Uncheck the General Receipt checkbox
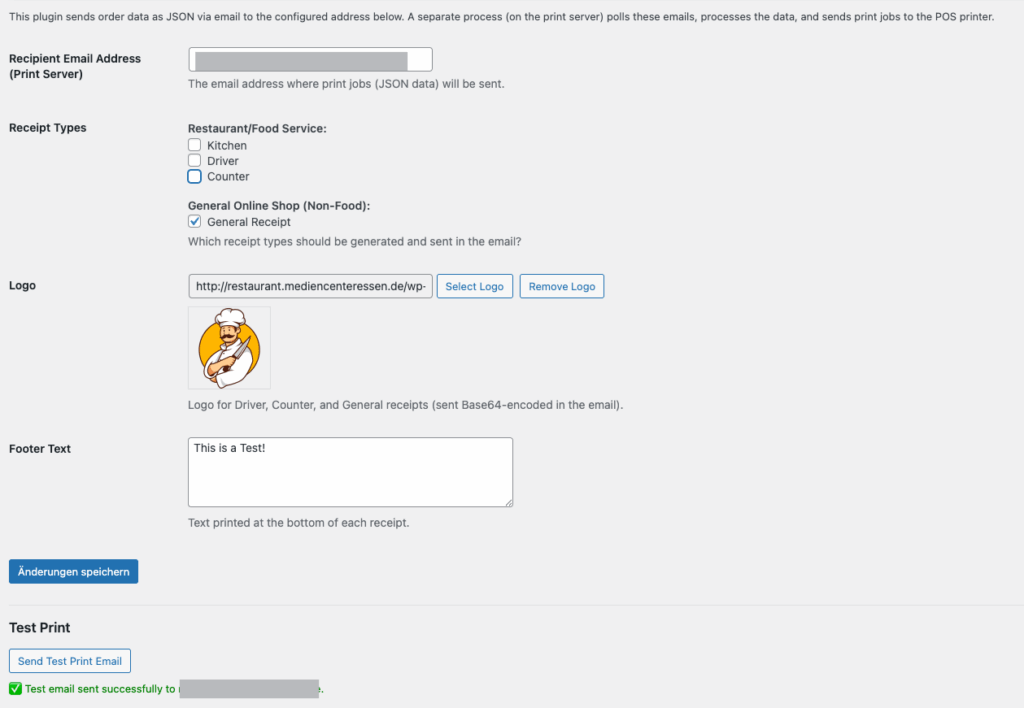Viewport: 1024px width, 708px height. pyautogui.click(x=195, y=221)
